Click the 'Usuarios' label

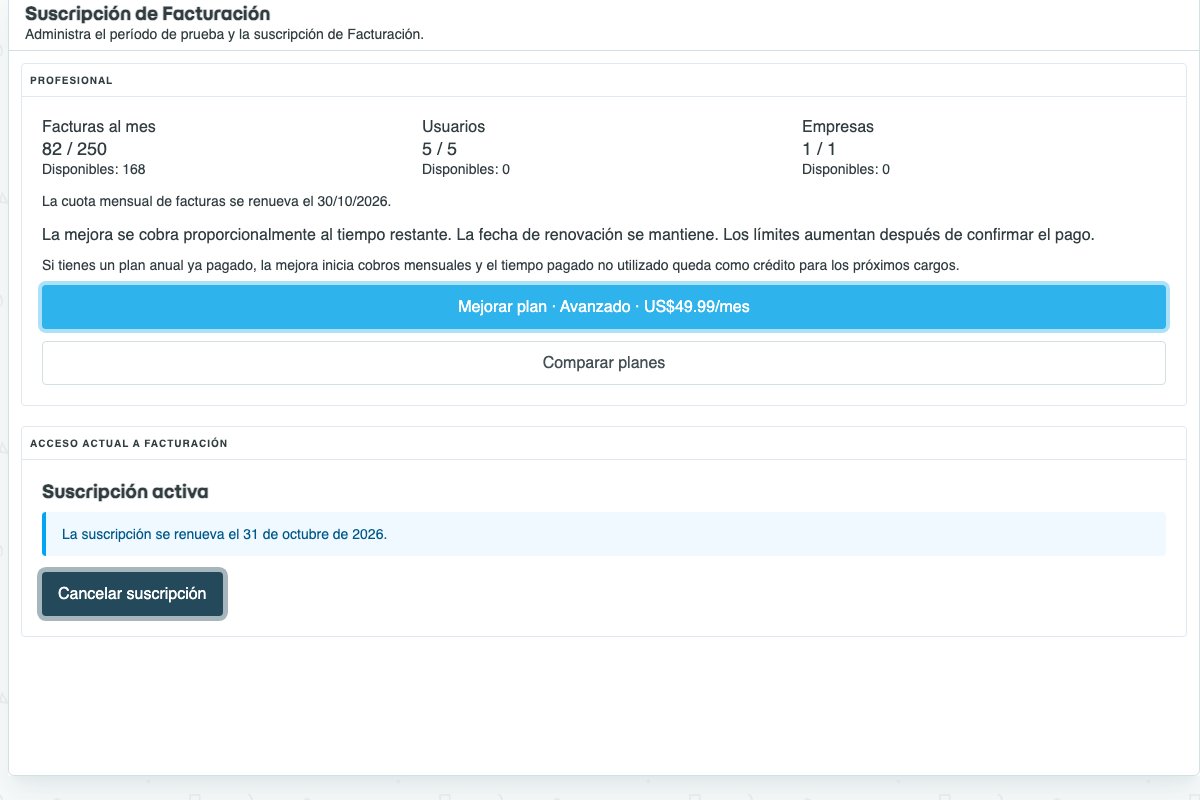coord(453,127)
